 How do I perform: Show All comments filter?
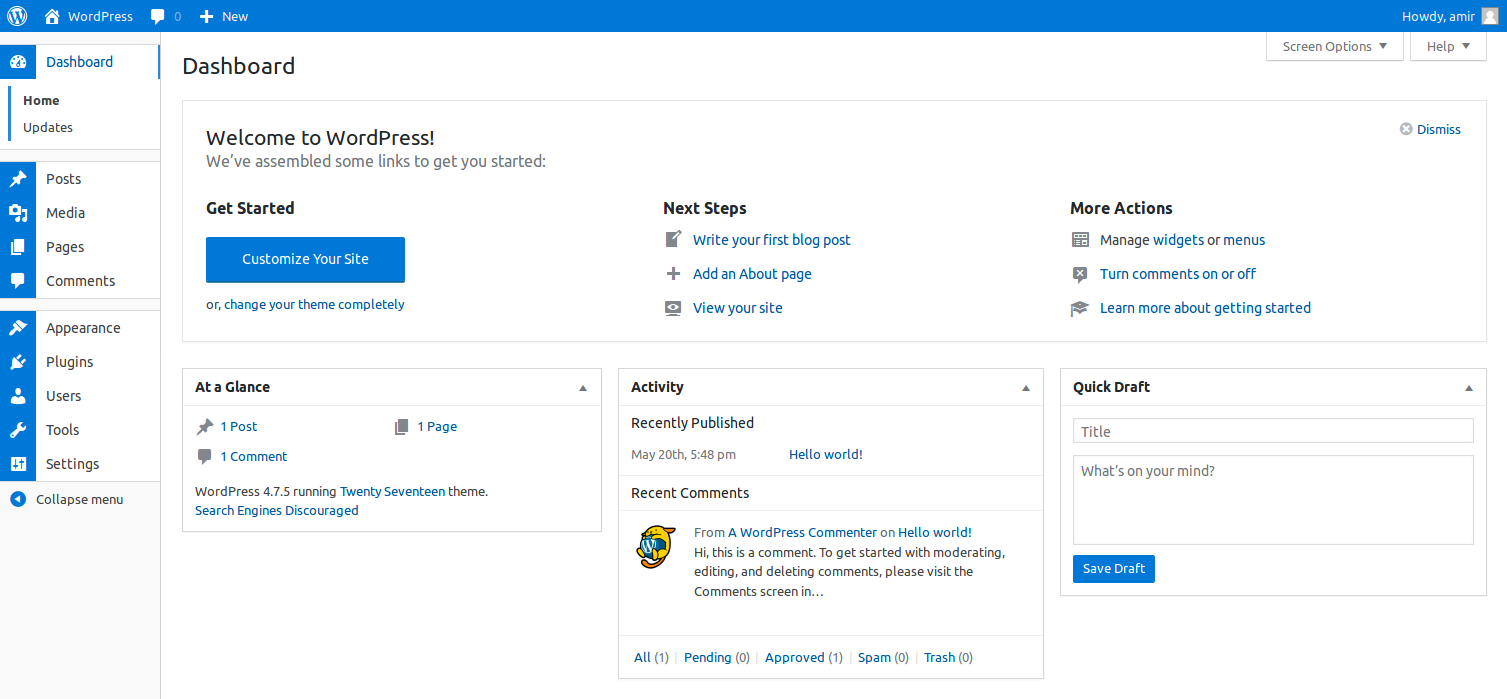click(x=642, y=657)
